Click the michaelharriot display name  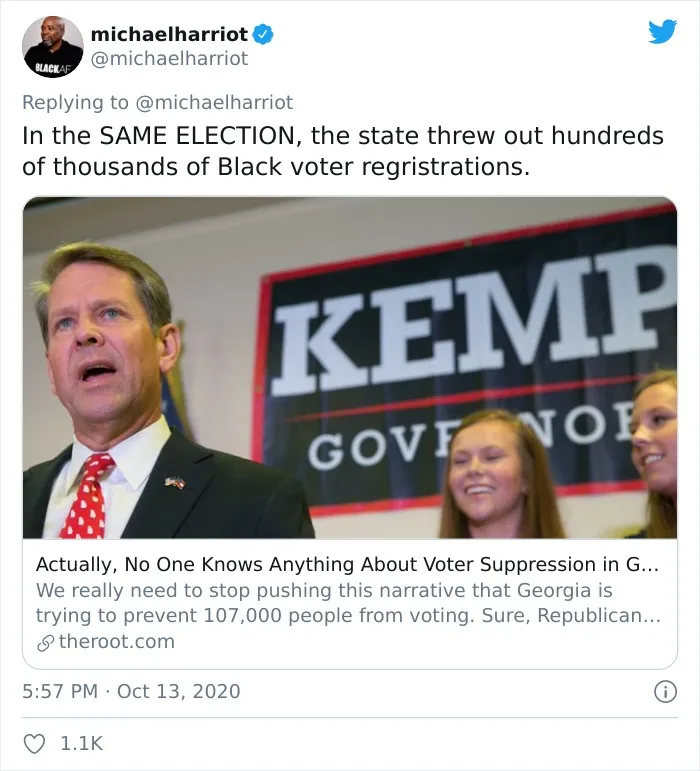click(x=170, y=34)
